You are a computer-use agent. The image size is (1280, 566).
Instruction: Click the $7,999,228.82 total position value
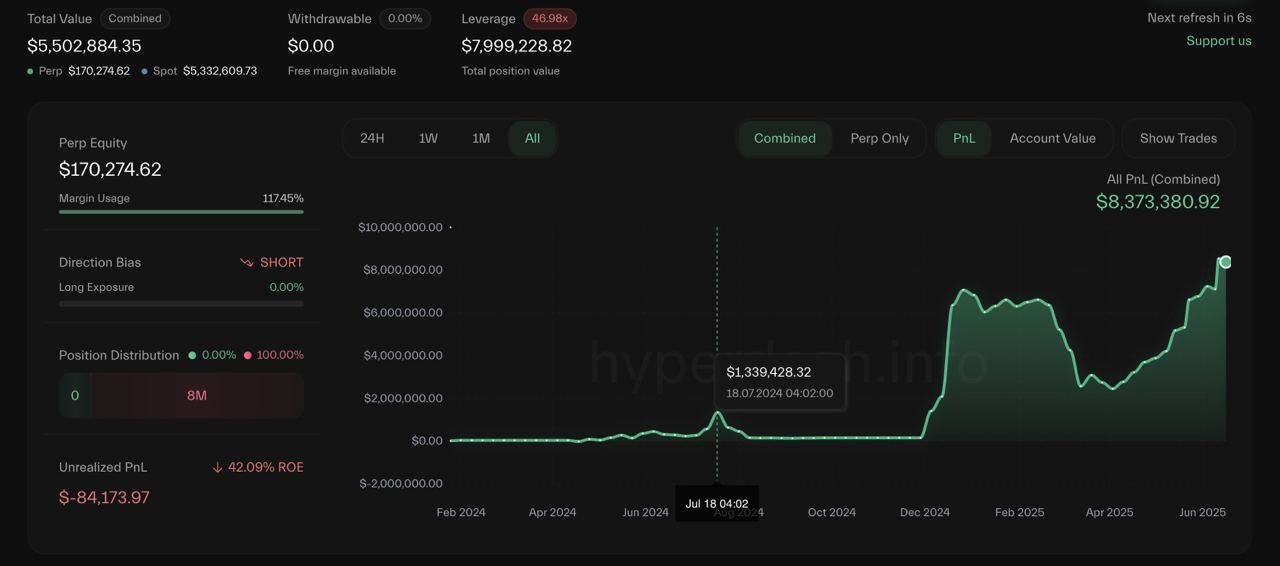point(517,45)
